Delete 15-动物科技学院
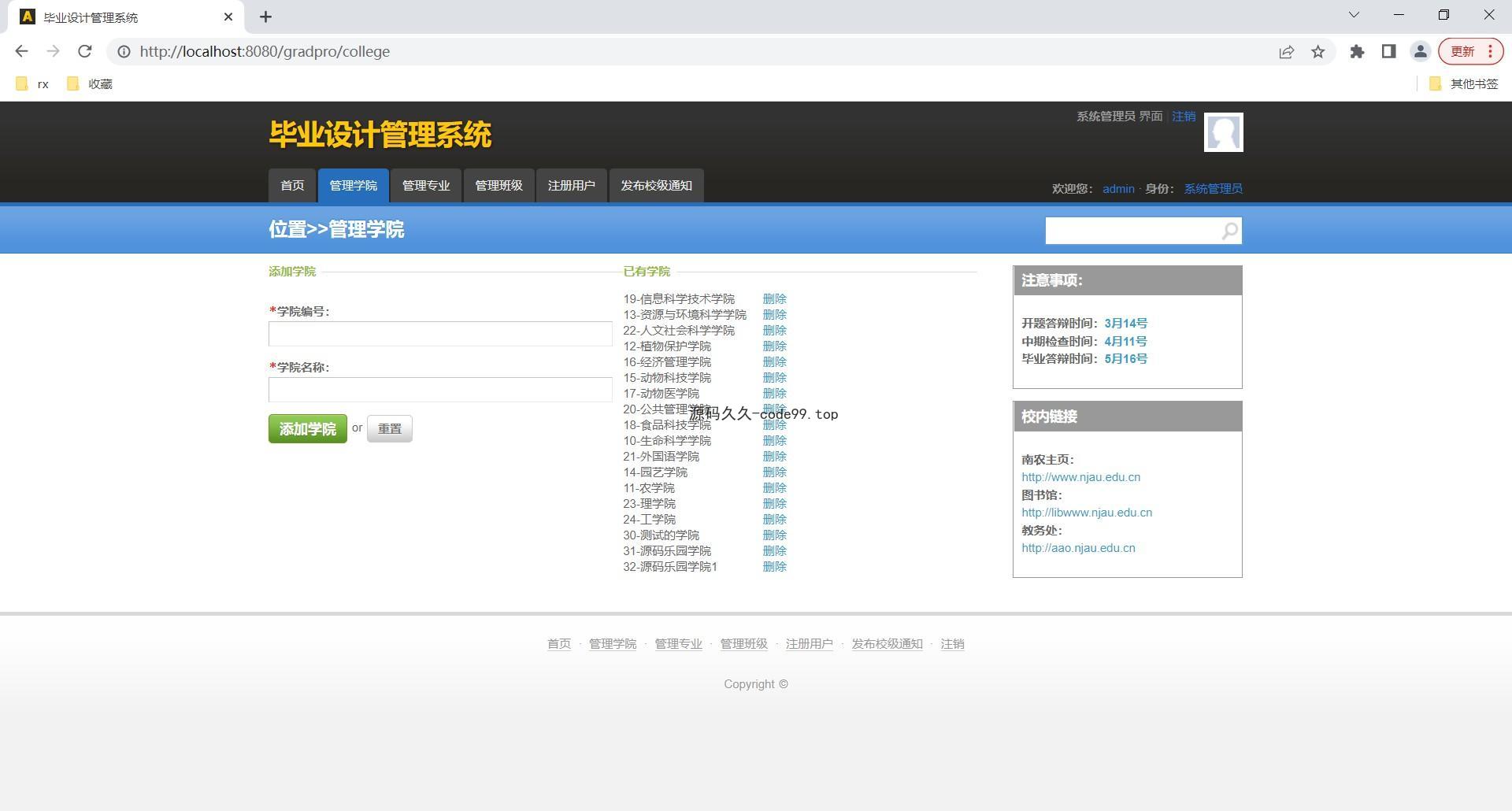This screenshot has width=1512, height=811. coord(774,378)
